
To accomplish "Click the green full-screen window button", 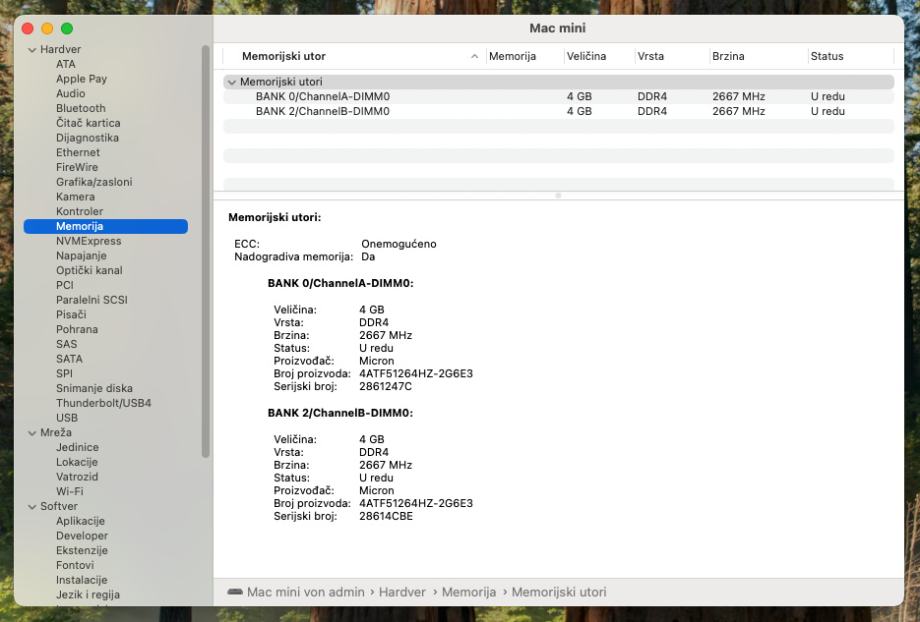I will [x=67, y=29].
